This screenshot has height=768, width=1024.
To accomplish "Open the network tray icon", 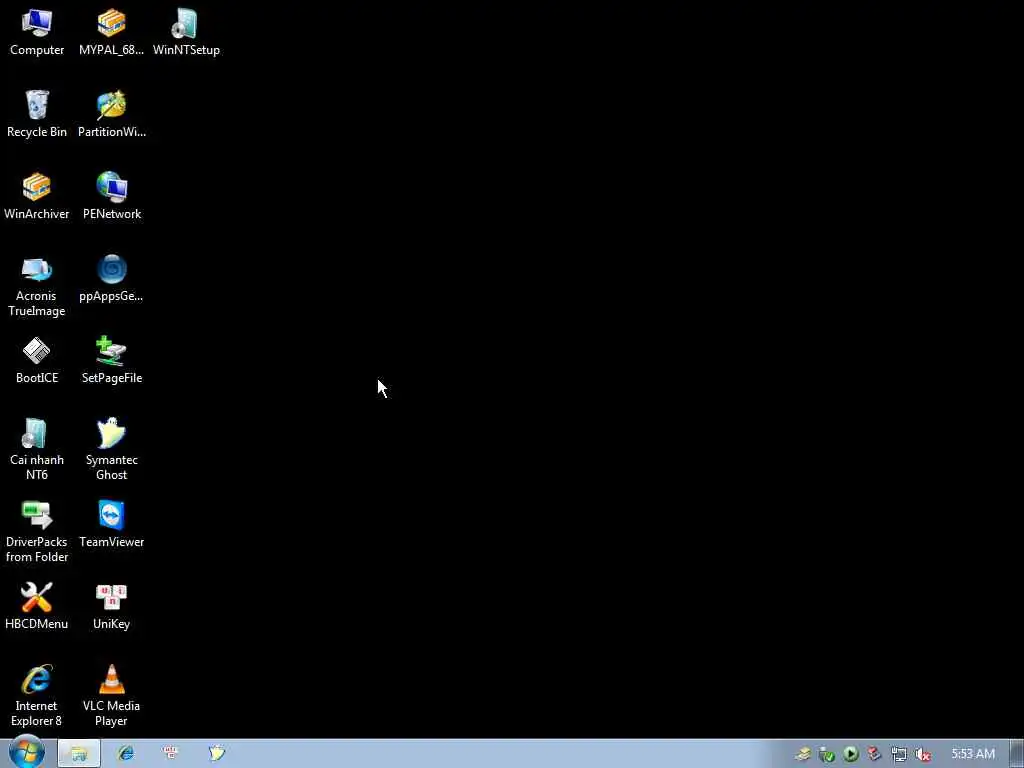I will 899,755.
